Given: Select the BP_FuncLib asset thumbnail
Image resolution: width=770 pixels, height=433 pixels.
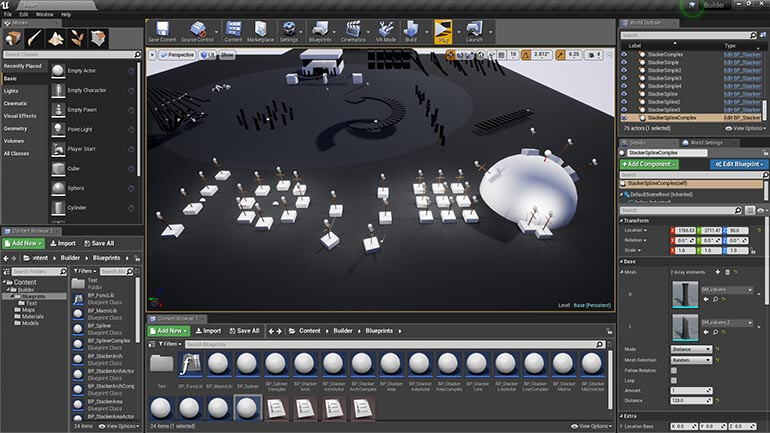Looking at the screenshot, I should (x=190, y=364).
